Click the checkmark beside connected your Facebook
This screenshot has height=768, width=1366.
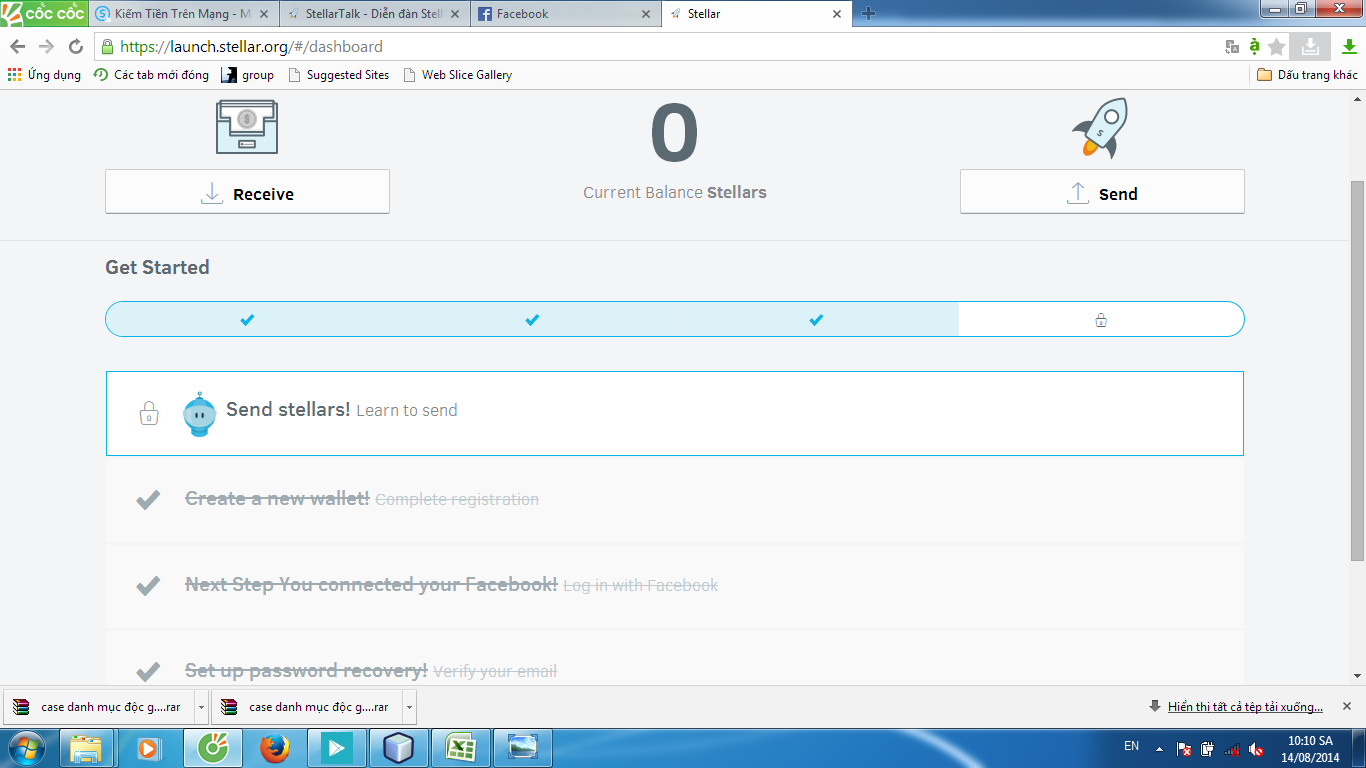coord(148,585)
